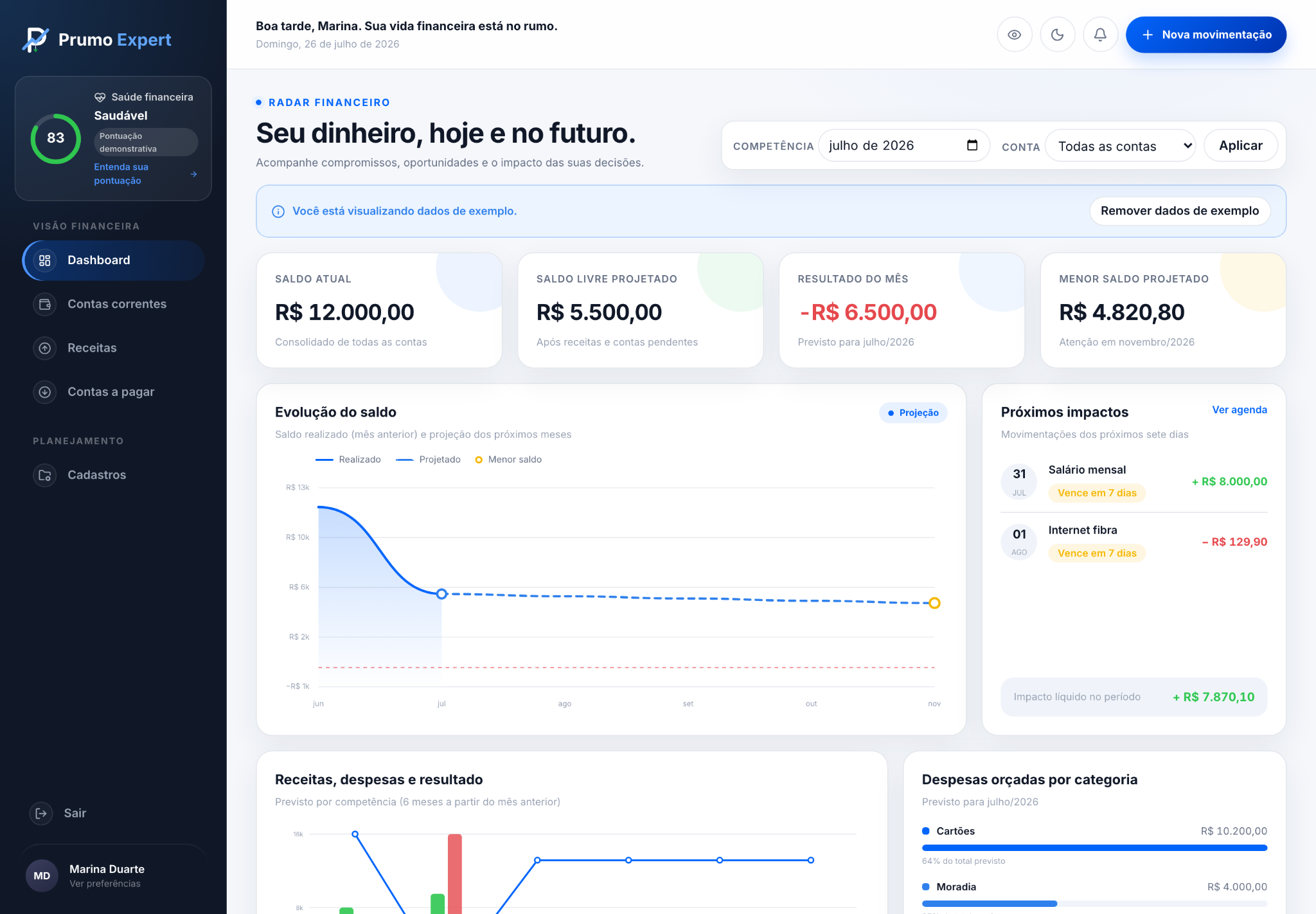Image resolution: width=1316 pixels, height=914 pixels.
Task: Open notifications with the bell icon
Action: coord(1101,35)
